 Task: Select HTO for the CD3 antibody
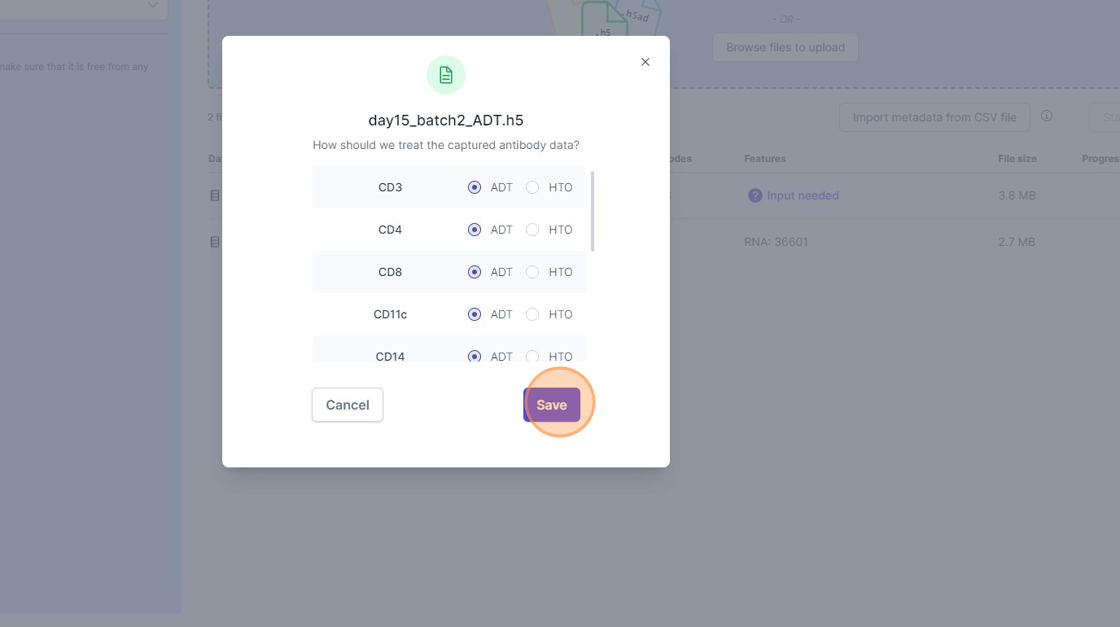(533, 187)
